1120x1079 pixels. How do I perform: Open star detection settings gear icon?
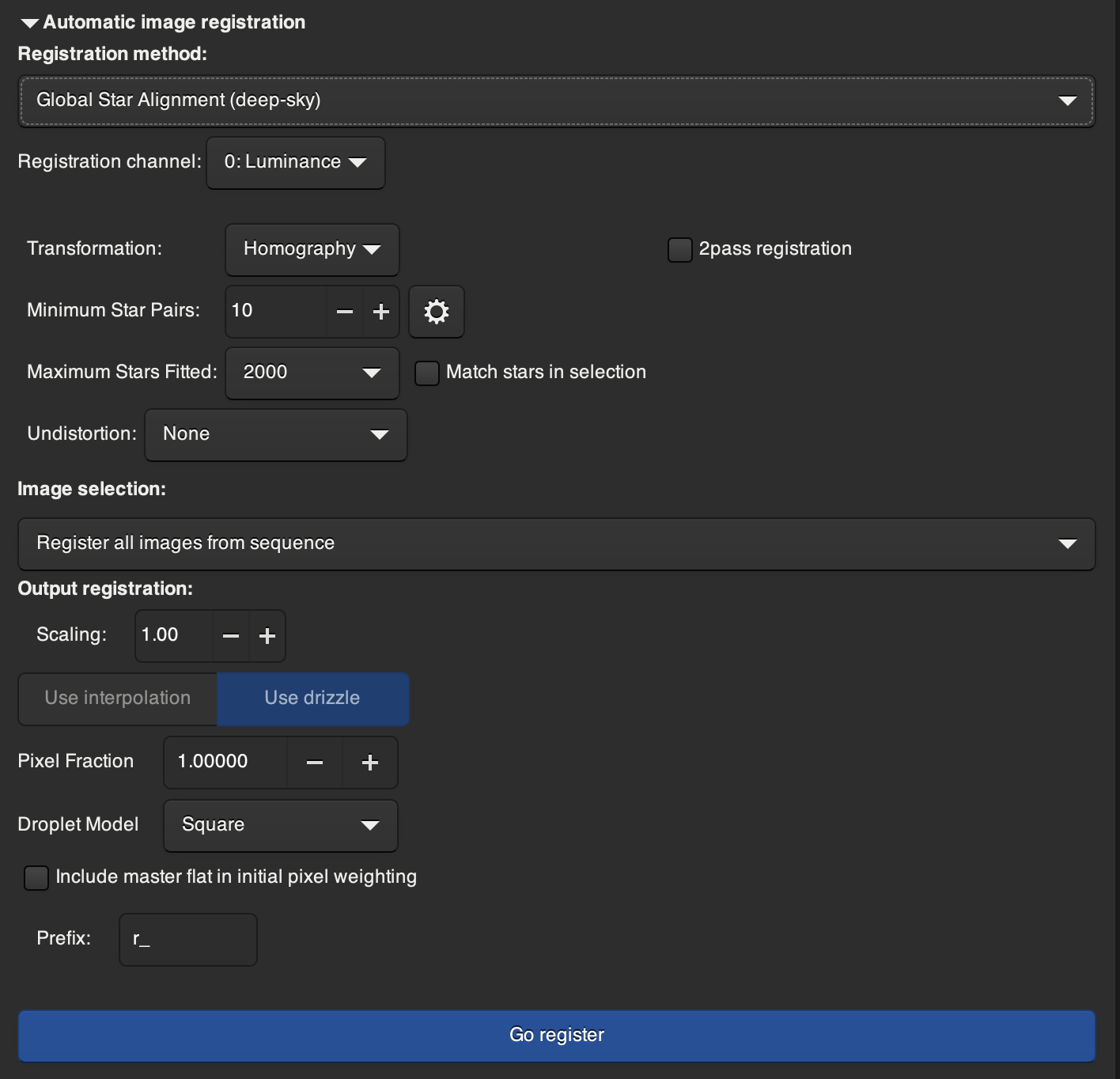click(x=436, y=312)
